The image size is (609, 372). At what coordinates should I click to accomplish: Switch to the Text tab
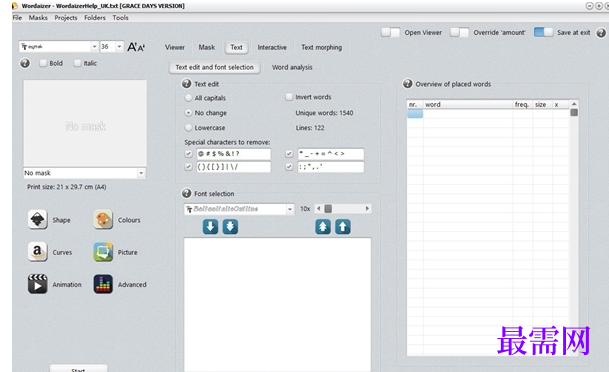pos(236,47)
